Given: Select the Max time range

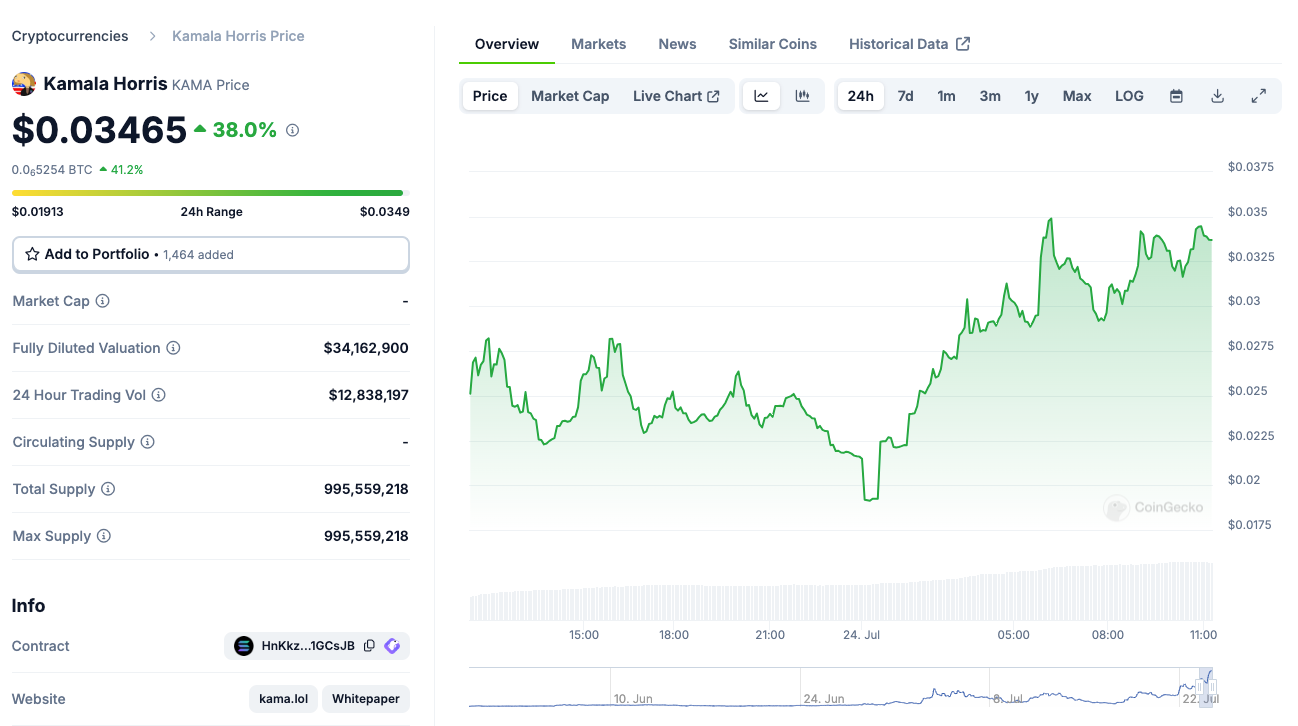Looking at the screenshot, I should pyautogui.click(x=1077, y=96).
